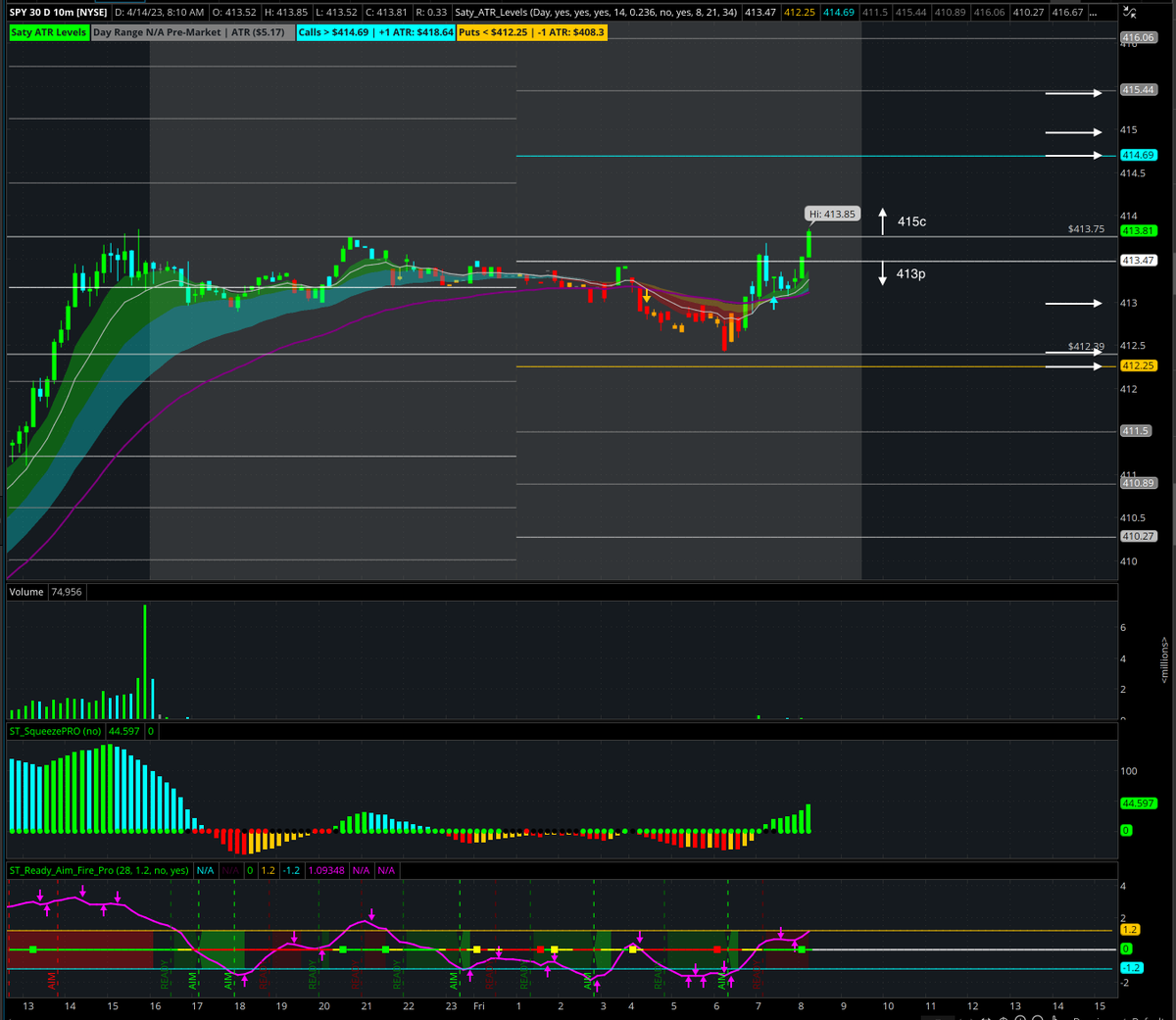
Task: Click the white 413.47 price axis bubble
Action: [1139, 261]
